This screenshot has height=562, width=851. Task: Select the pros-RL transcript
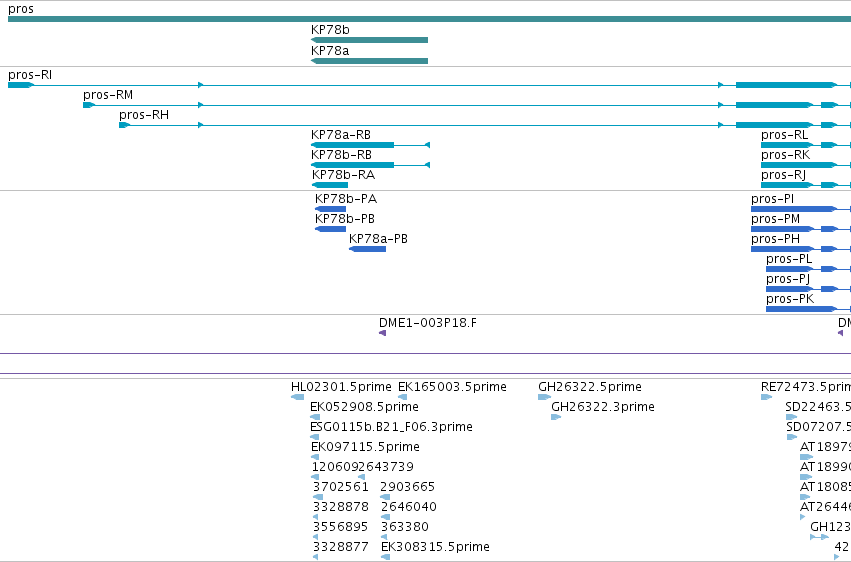pyautogui.click(x=806, y=145)
